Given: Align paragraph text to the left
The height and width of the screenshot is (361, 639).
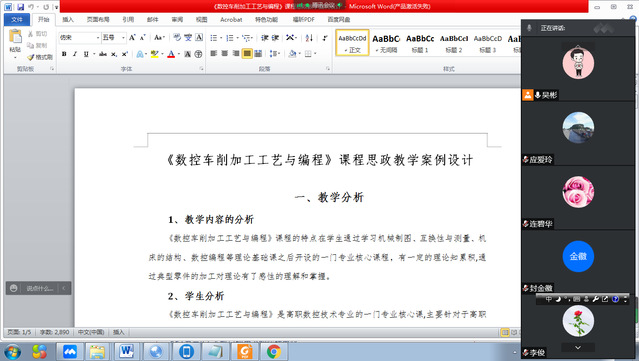Looking at the screenshot, I should pyautogui.click(x=214, y=53).
